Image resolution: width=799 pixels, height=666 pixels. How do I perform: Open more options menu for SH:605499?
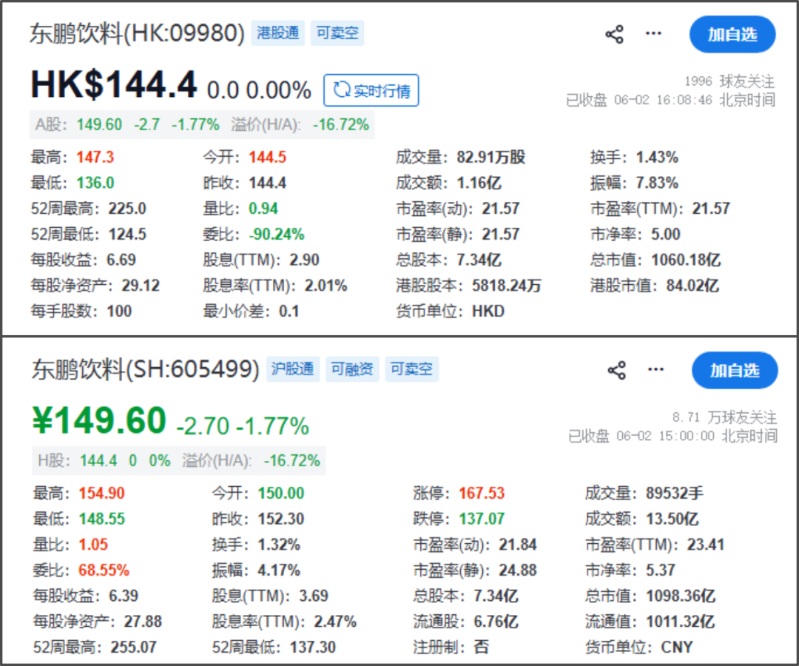point(656,369)
